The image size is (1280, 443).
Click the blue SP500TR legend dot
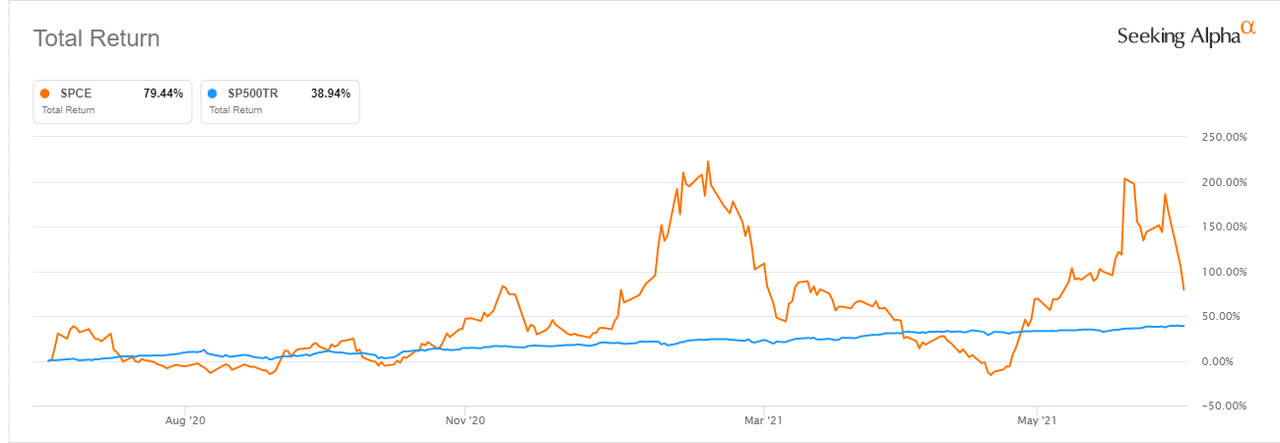[x=214, y=93]
